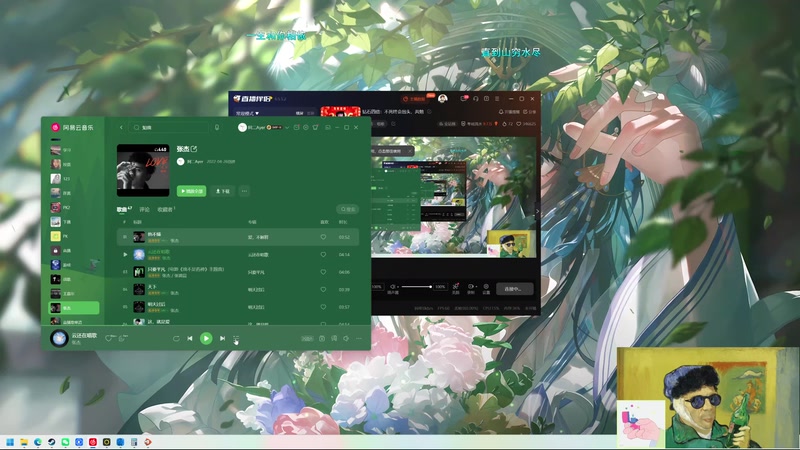
Task: Open the 常规模式 dropdown in live app
Action: [x=247, y=113]
